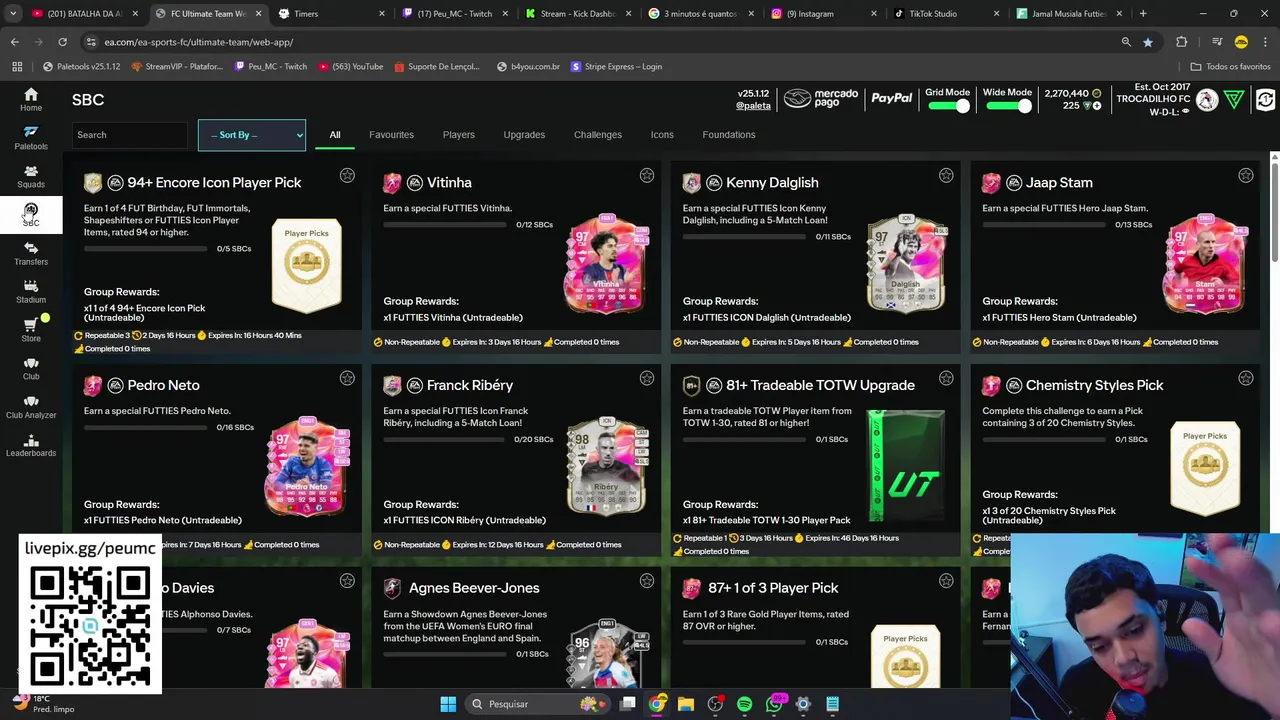Click the Pedro Neto 0/16 SBCs progress bar
The image size is (1280, 720).
[144, 428]
